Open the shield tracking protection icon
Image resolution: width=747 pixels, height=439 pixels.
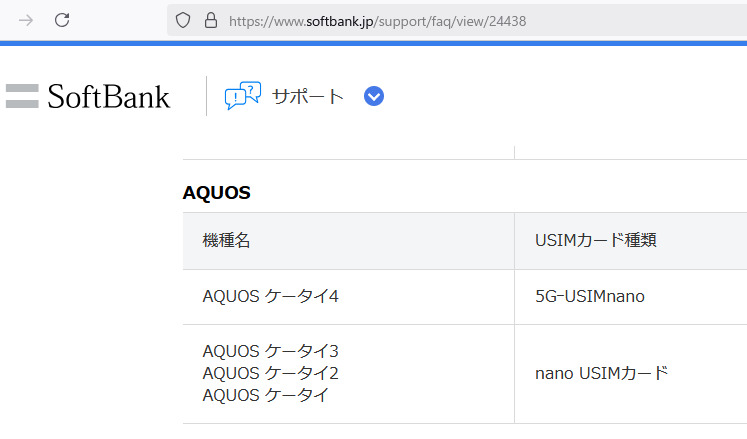point(183,20)
